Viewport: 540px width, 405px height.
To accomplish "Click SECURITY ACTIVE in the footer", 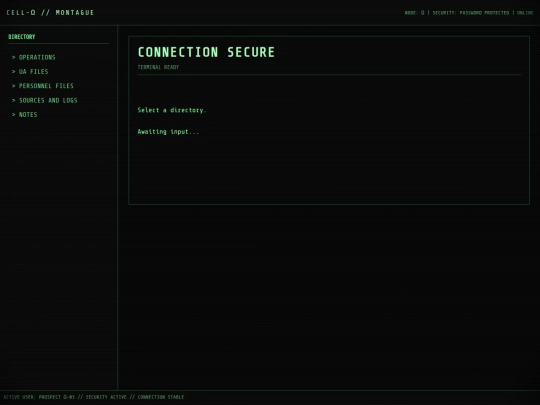I will (x=106, y=397).
